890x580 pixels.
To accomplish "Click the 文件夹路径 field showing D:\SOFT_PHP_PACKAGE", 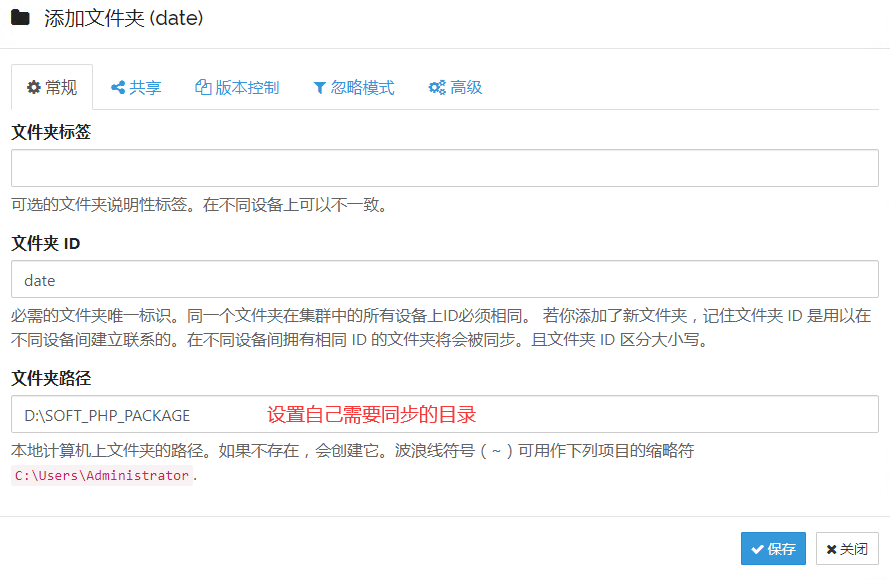I will pyautogui.click(x=444, y=414).
